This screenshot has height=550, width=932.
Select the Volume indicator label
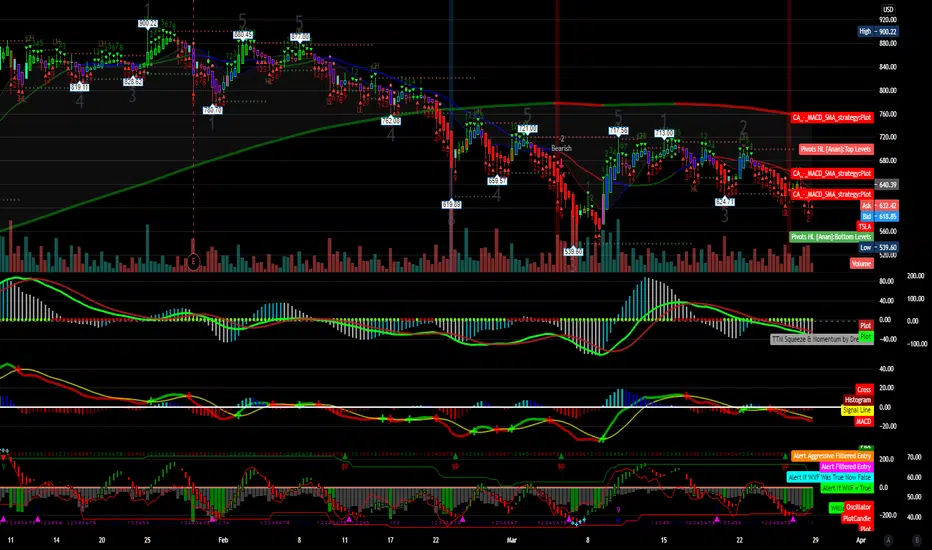click(x=861, y=263)
